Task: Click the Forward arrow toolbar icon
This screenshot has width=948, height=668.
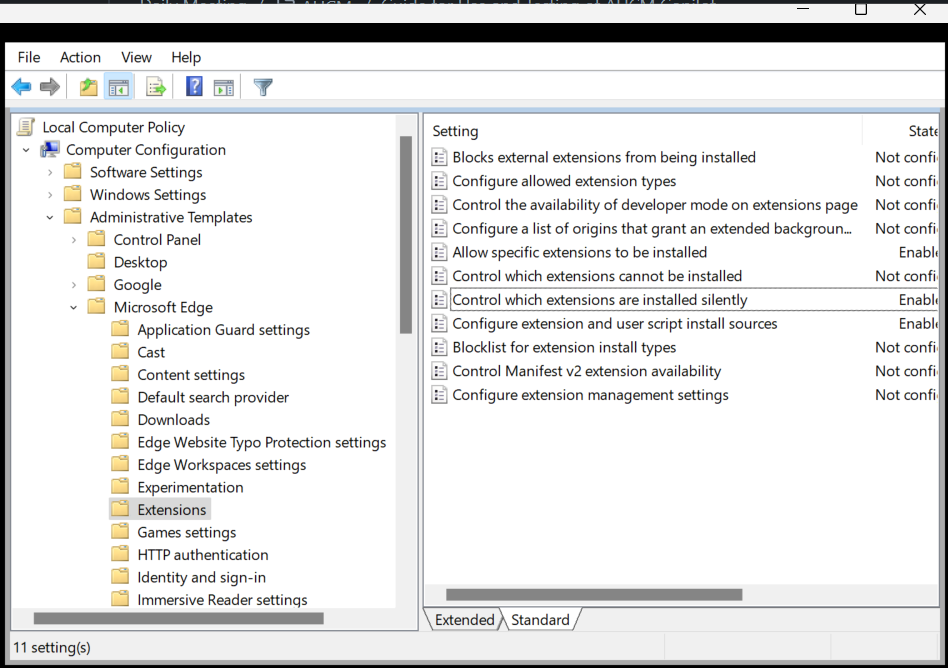Action: [50, 88]
